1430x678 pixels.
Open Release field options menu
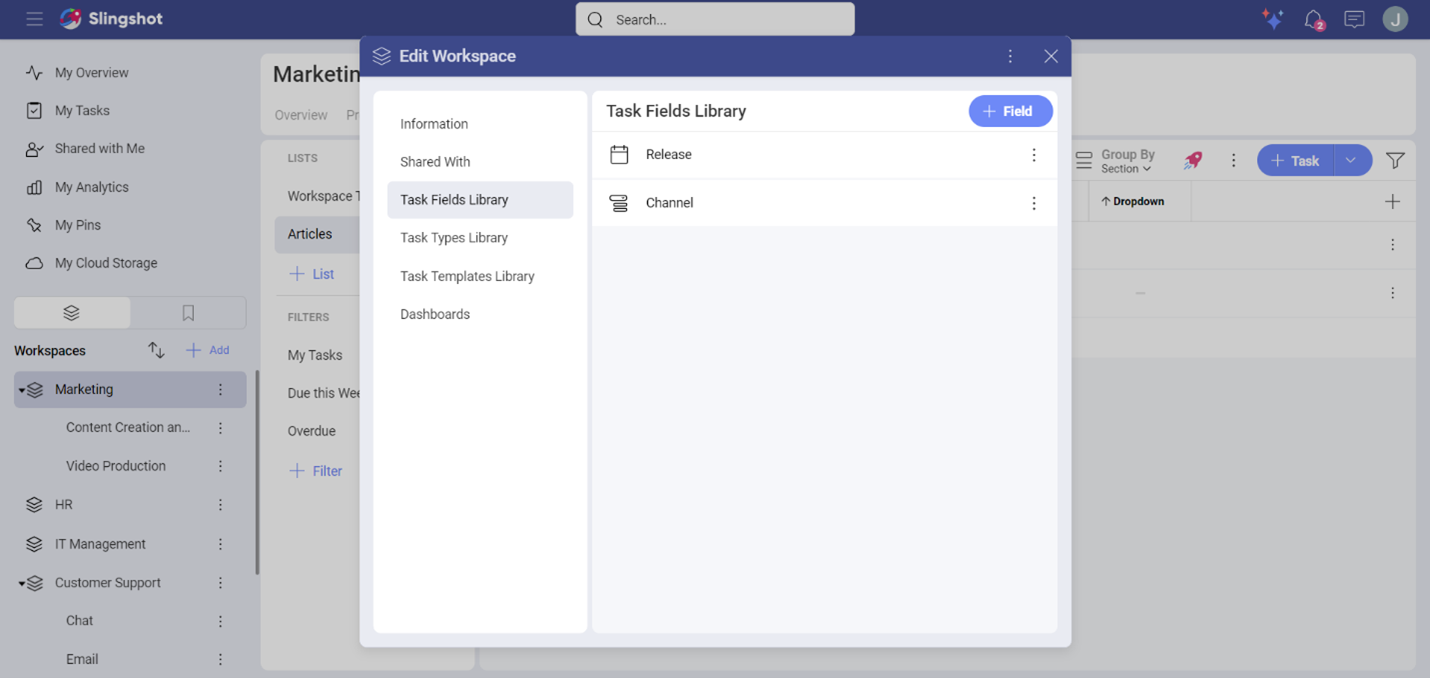tap(1034, 155)
